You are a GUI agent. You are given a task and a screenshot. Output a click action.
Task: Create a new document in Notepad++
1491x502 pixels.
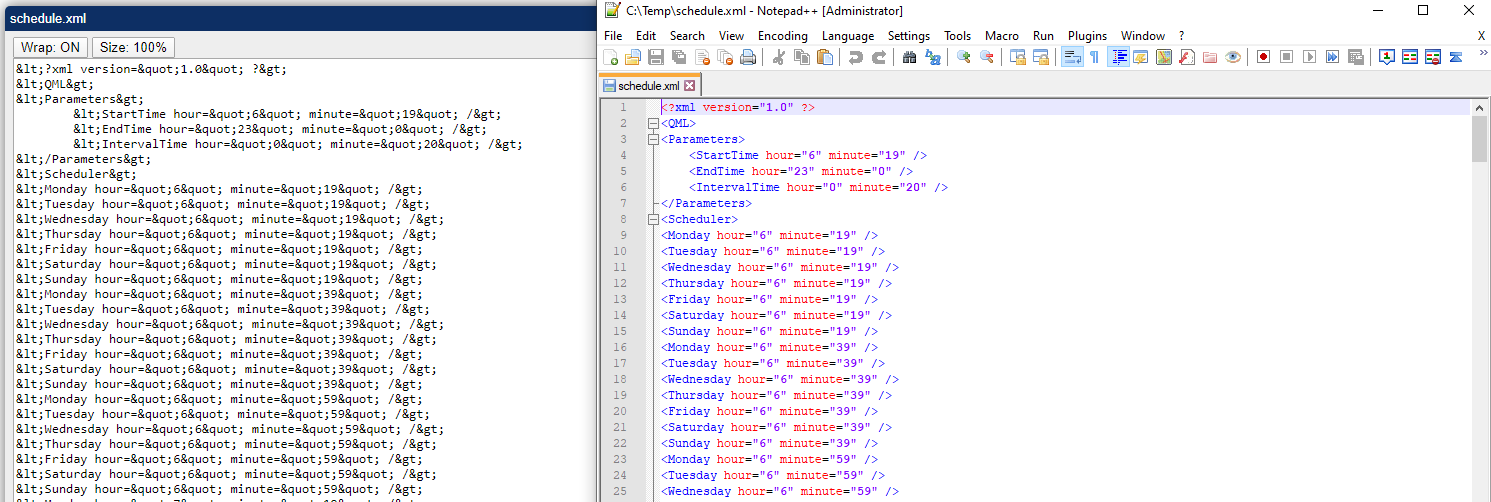tap(611, 57)
